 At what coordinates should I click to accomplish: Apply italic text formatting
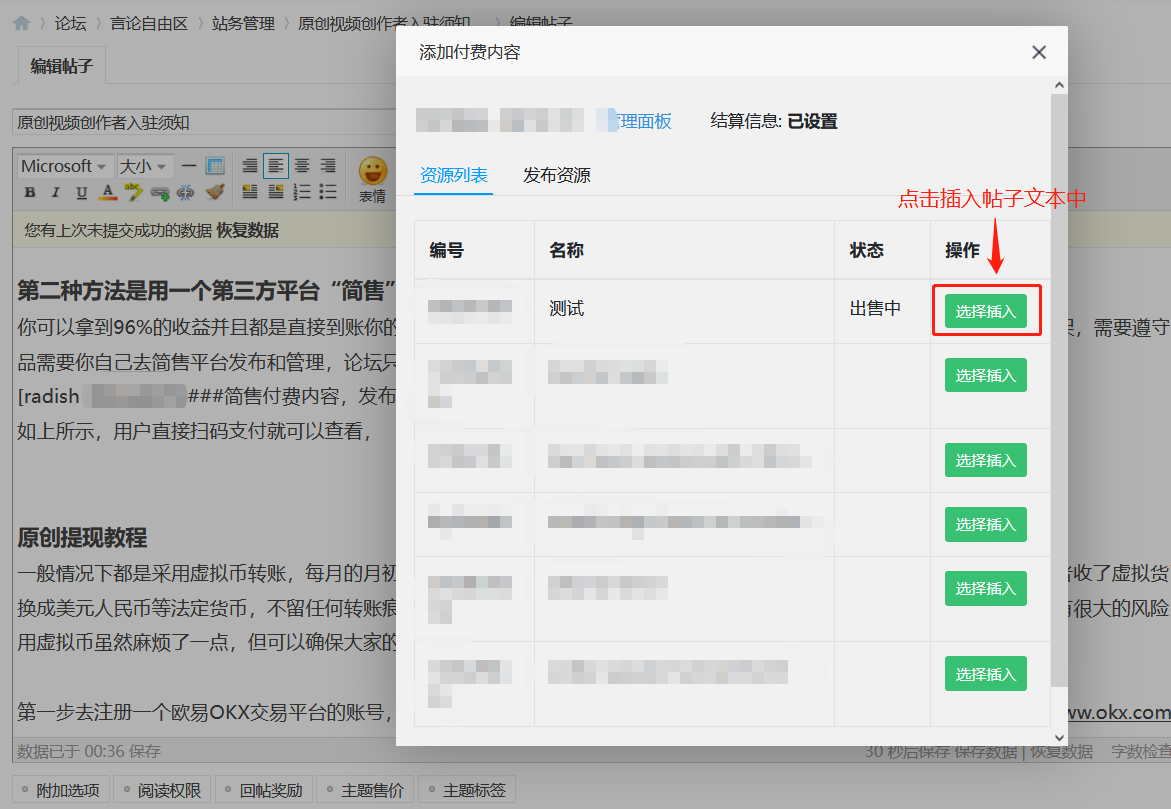[x=55, y=192]
